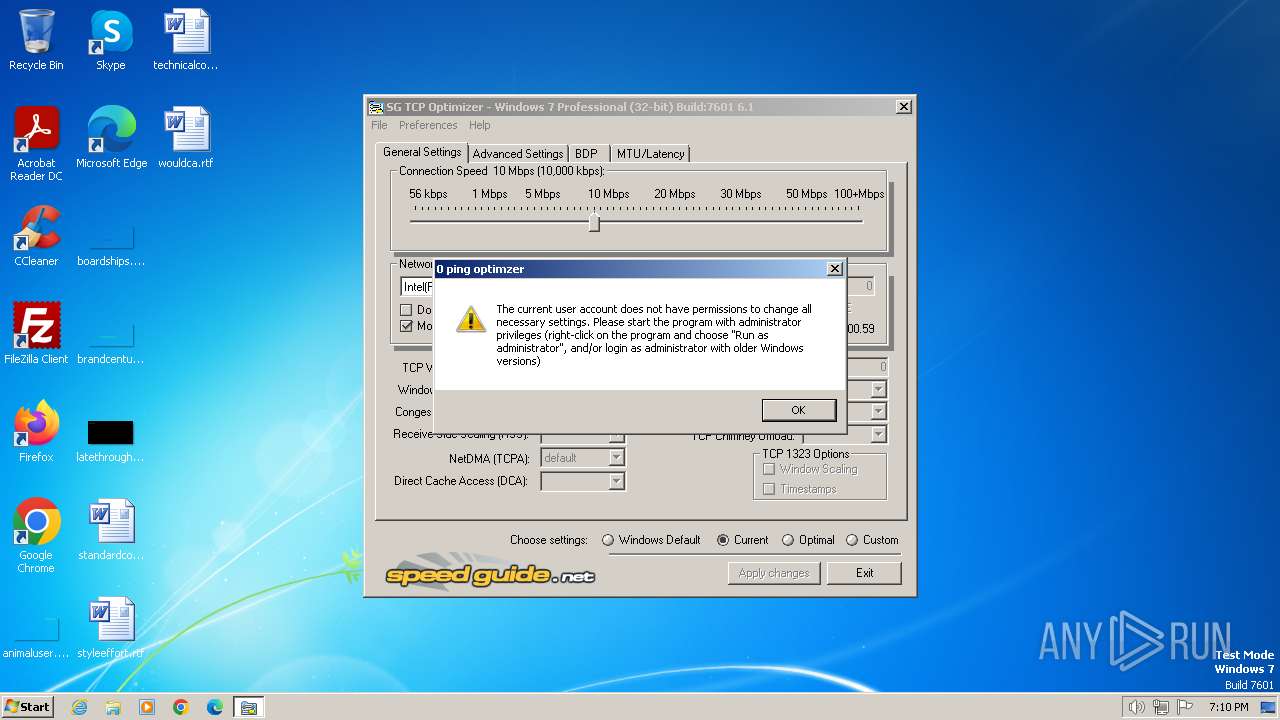
Task: Open the Help menu
Action: point(480,125)
